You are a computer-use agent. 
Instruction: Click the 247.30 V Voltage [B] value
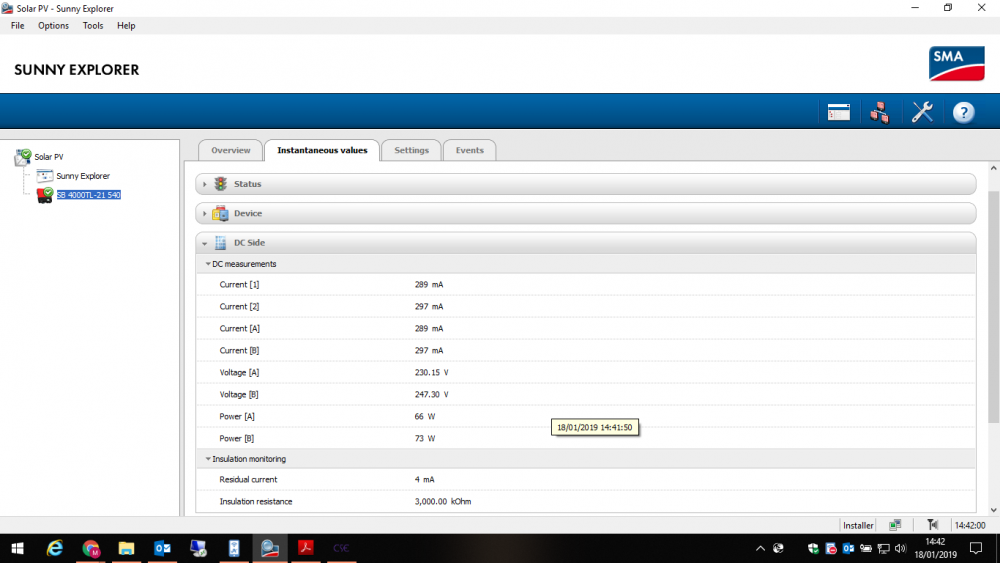431,395
